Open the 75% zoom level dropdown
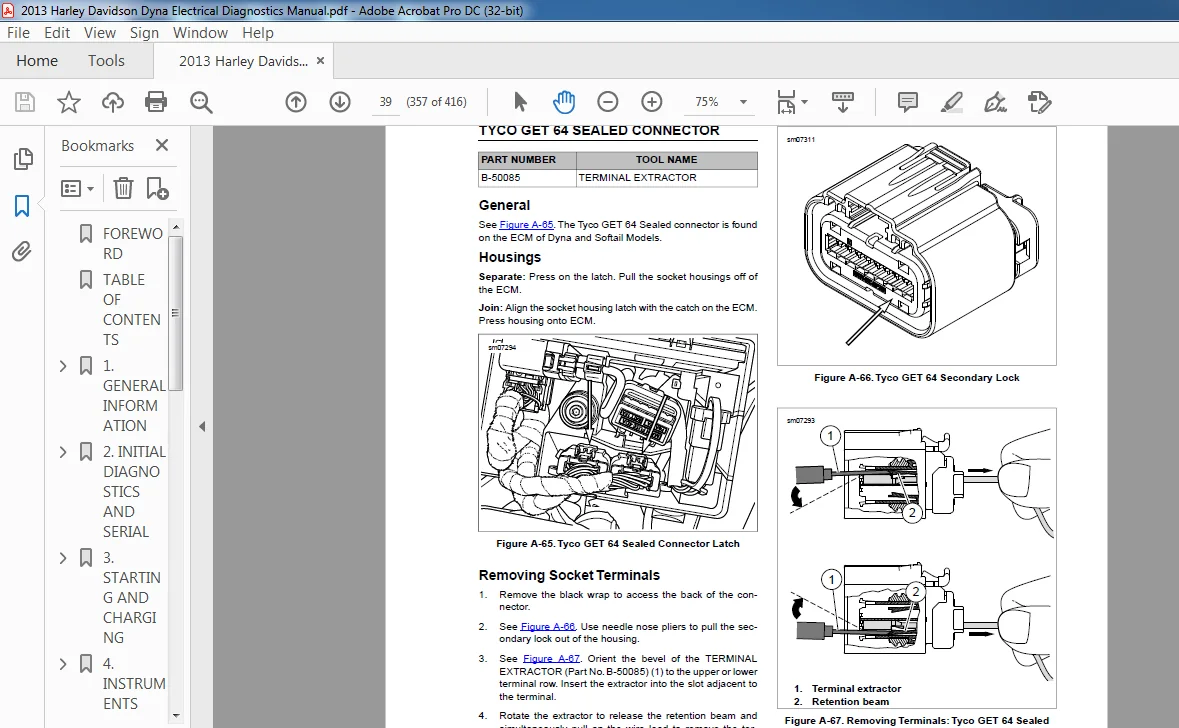This screenshot has height=728, width=1179. pyautogui.click(x=743, y=102)
